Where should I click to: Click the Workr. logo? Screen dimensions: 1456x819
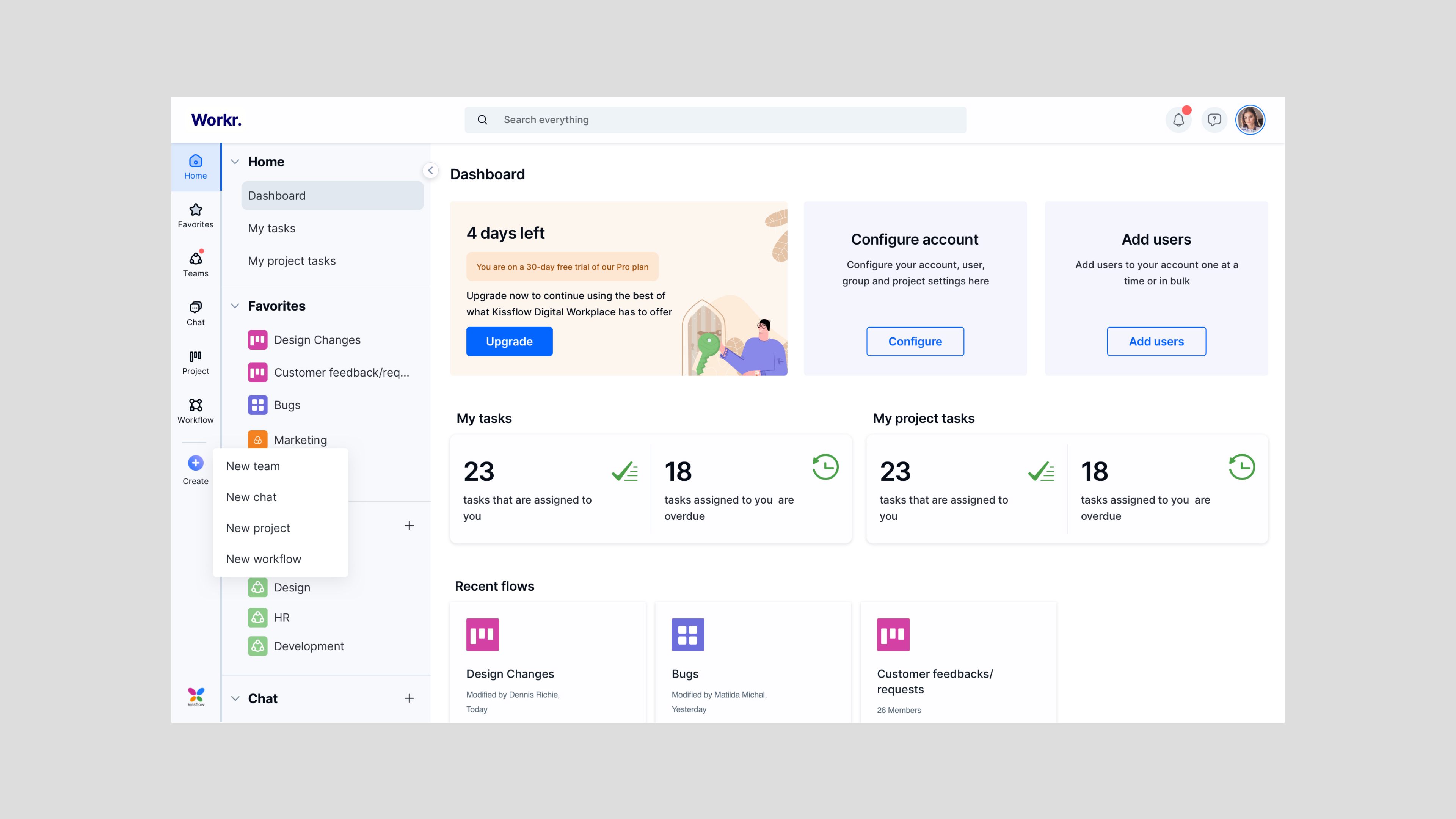pos(217,120)
